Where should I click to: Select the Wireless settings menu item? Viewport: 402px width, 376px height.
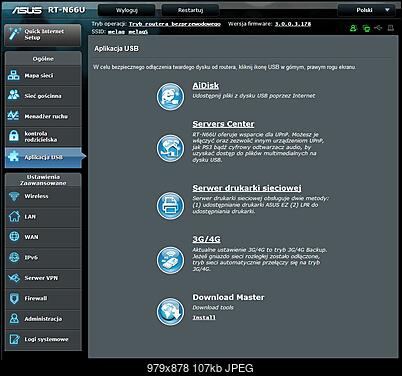(43, 196)
